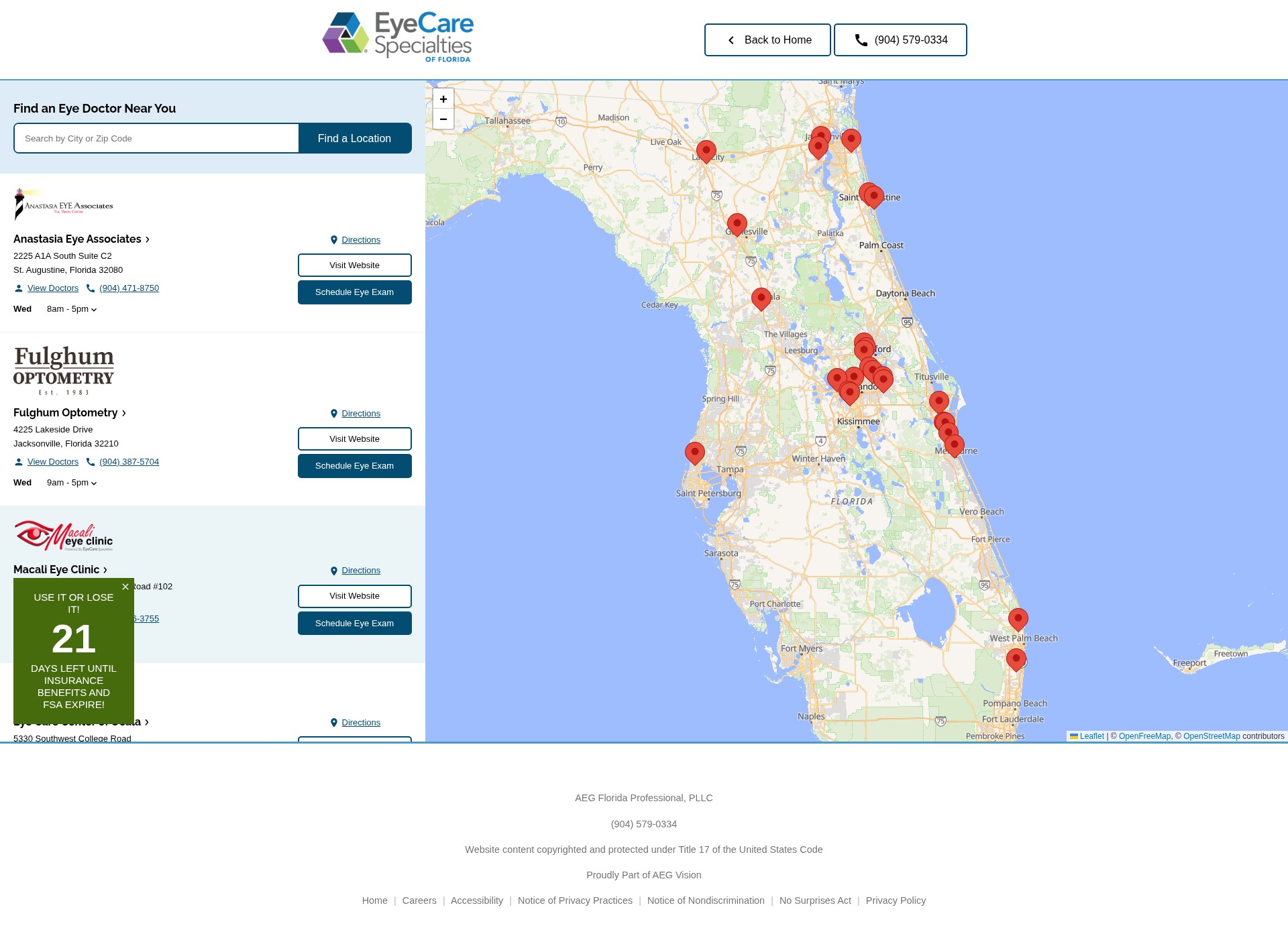Open Notice of Privacy Practices
This screenshot has height=936, width=1288.
pyautogui.click(x=575, y=900)
